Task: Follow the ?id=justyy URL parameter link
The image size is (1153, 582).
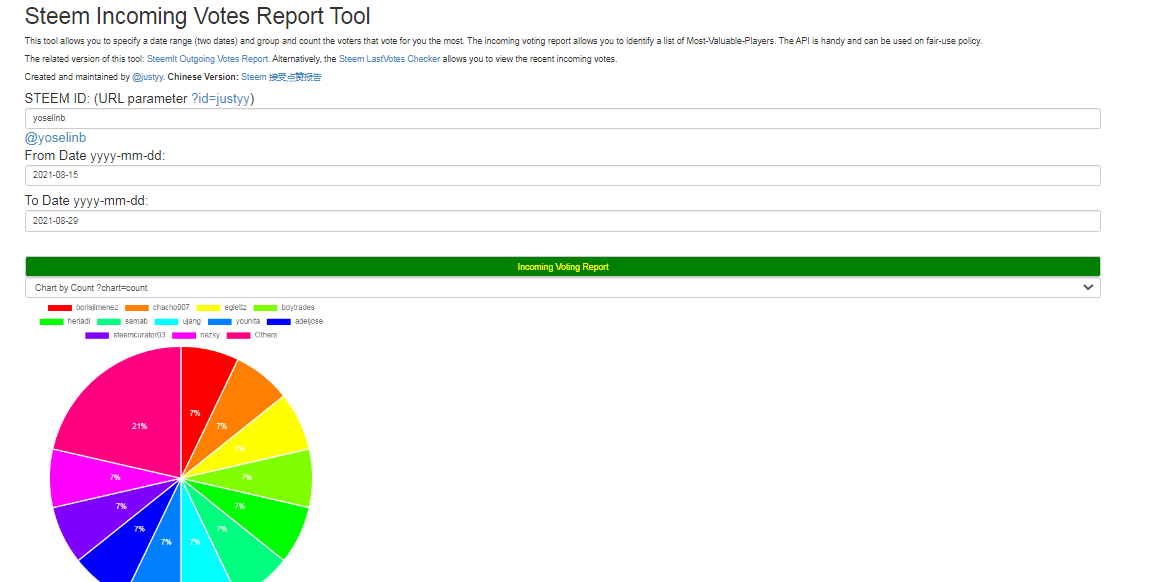Action: (221, 99)
